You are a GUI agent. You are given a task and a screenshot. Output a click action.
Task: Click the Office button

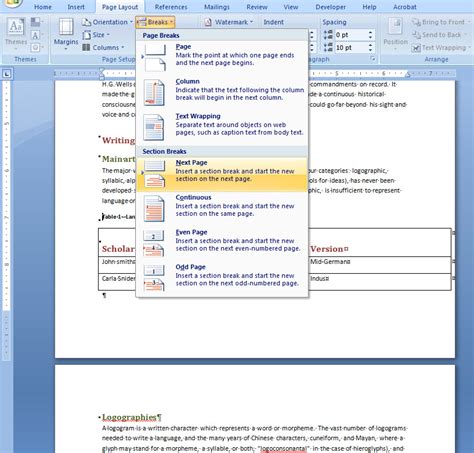13,3
